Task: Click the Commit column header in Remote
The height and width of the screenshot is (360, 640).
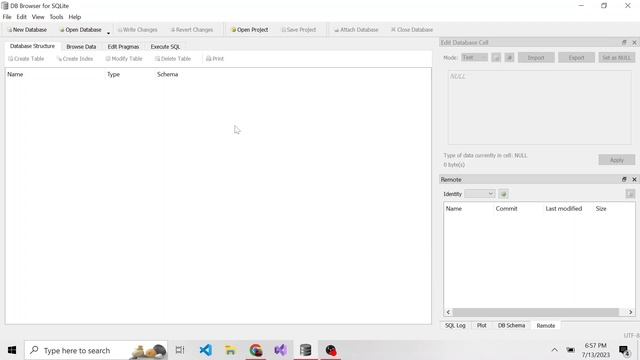Action: [507, 209]
